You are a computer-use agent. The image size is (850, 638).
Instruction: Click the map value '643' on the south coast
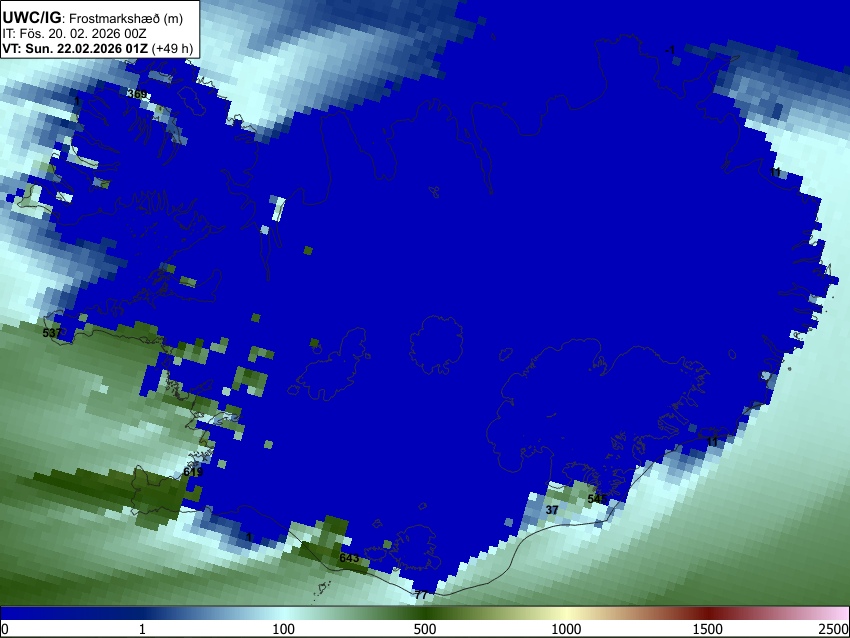tap(349, 558)
